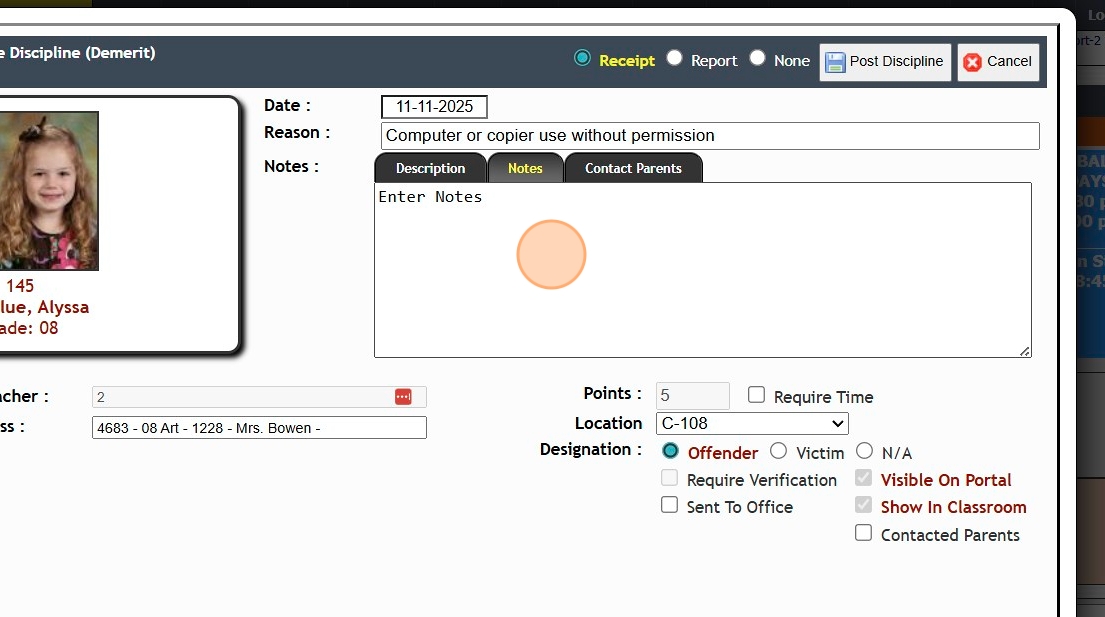Click the Points field showing 5

pos(693,396)
